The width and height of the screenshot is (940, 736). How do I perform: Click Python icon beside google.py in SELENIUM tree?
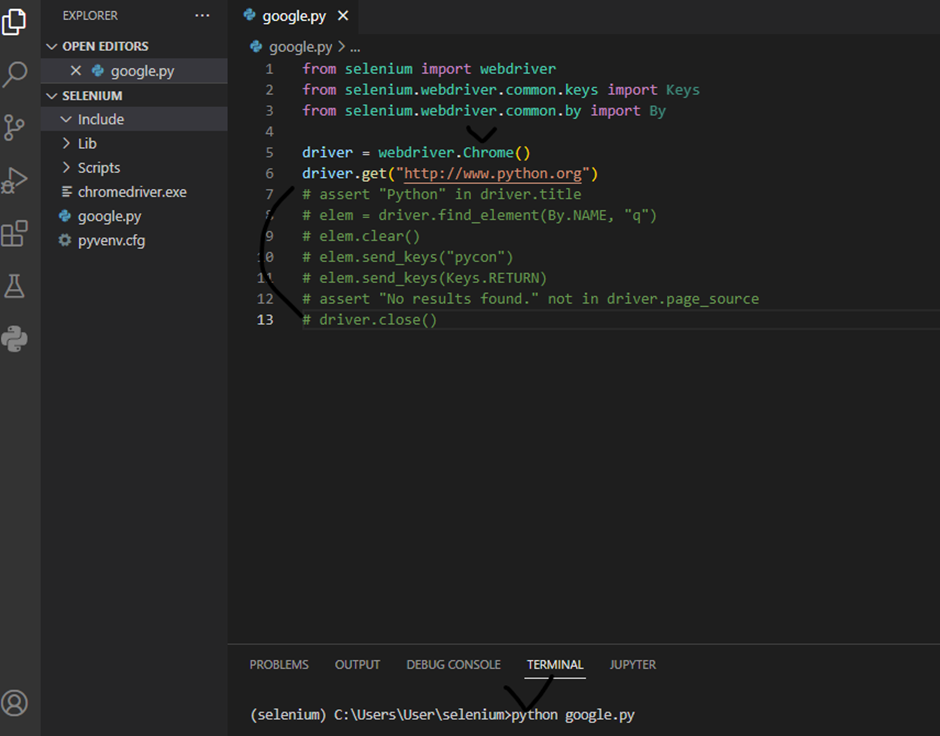click(x=65, y=216)
